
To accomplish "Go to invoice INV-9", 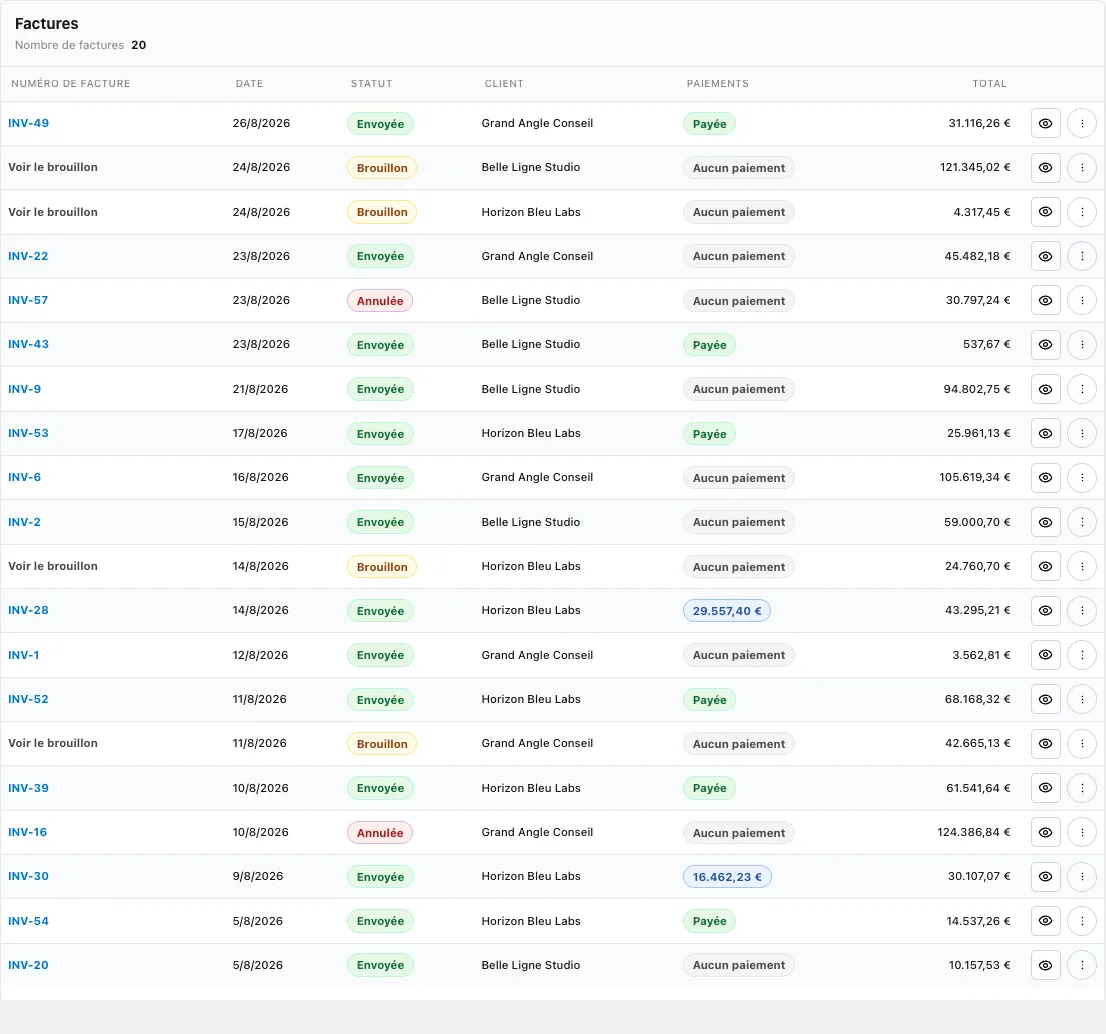I will click(x=25, y=389).
